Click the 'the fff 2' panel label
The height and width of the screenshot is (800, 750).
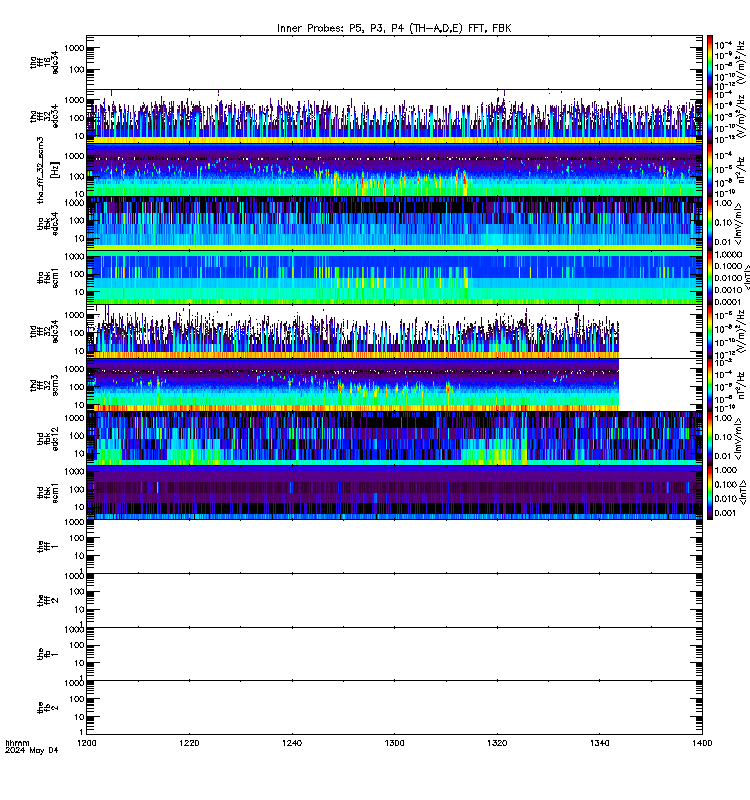[48, 601]
